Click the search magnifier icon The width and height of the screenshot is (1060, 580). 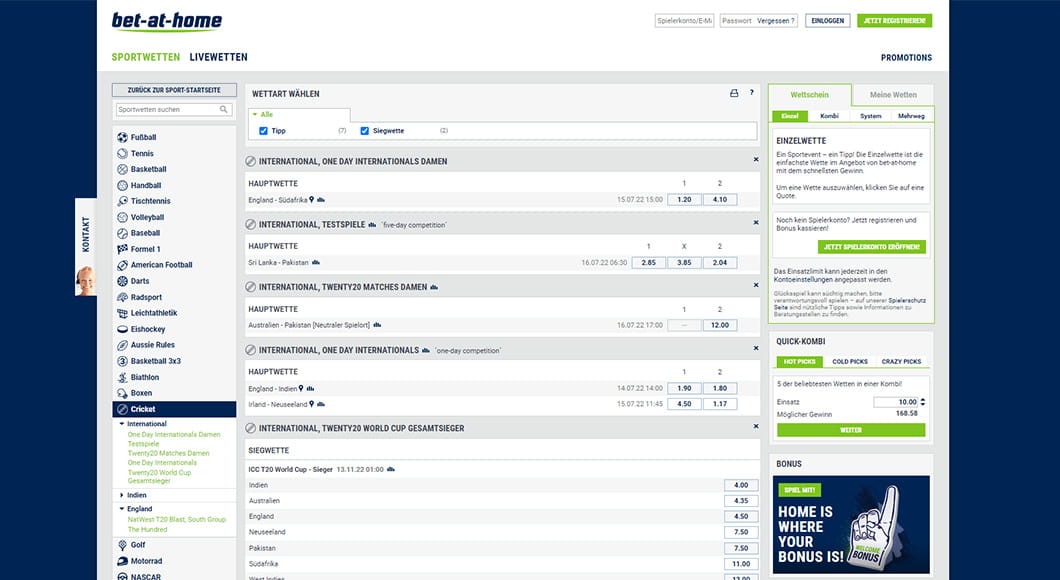point(224,110)
